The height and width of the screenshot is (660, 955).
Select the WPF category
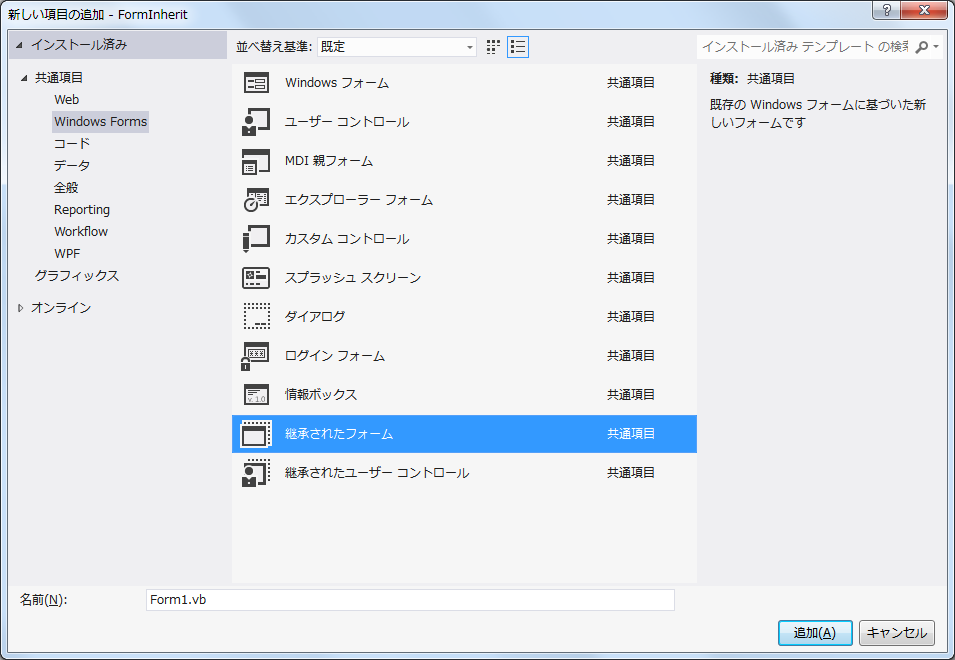67,253
